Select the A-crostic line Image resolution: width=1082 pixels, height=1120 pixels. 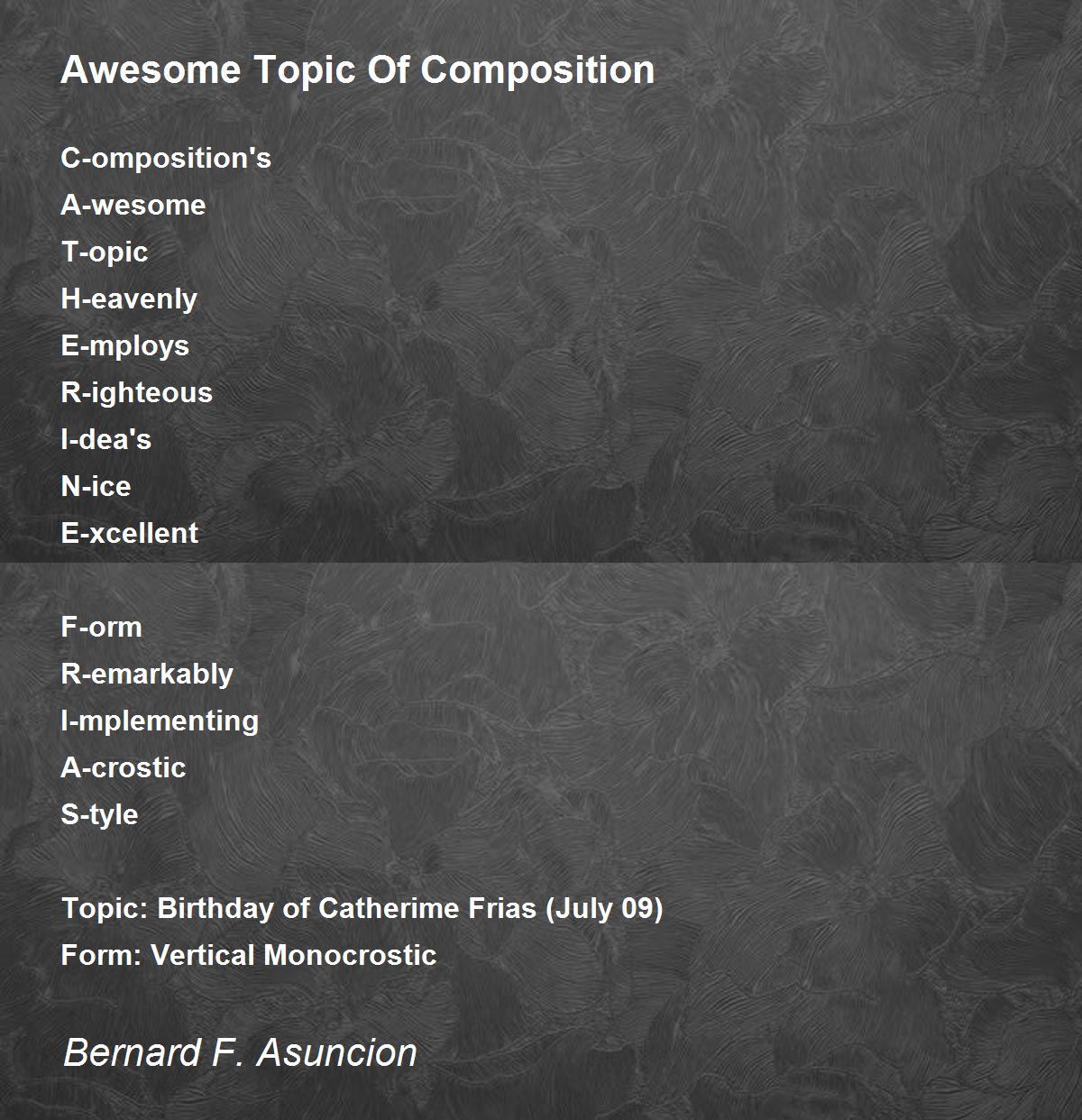pyautogui.click(x=124, y=768)
